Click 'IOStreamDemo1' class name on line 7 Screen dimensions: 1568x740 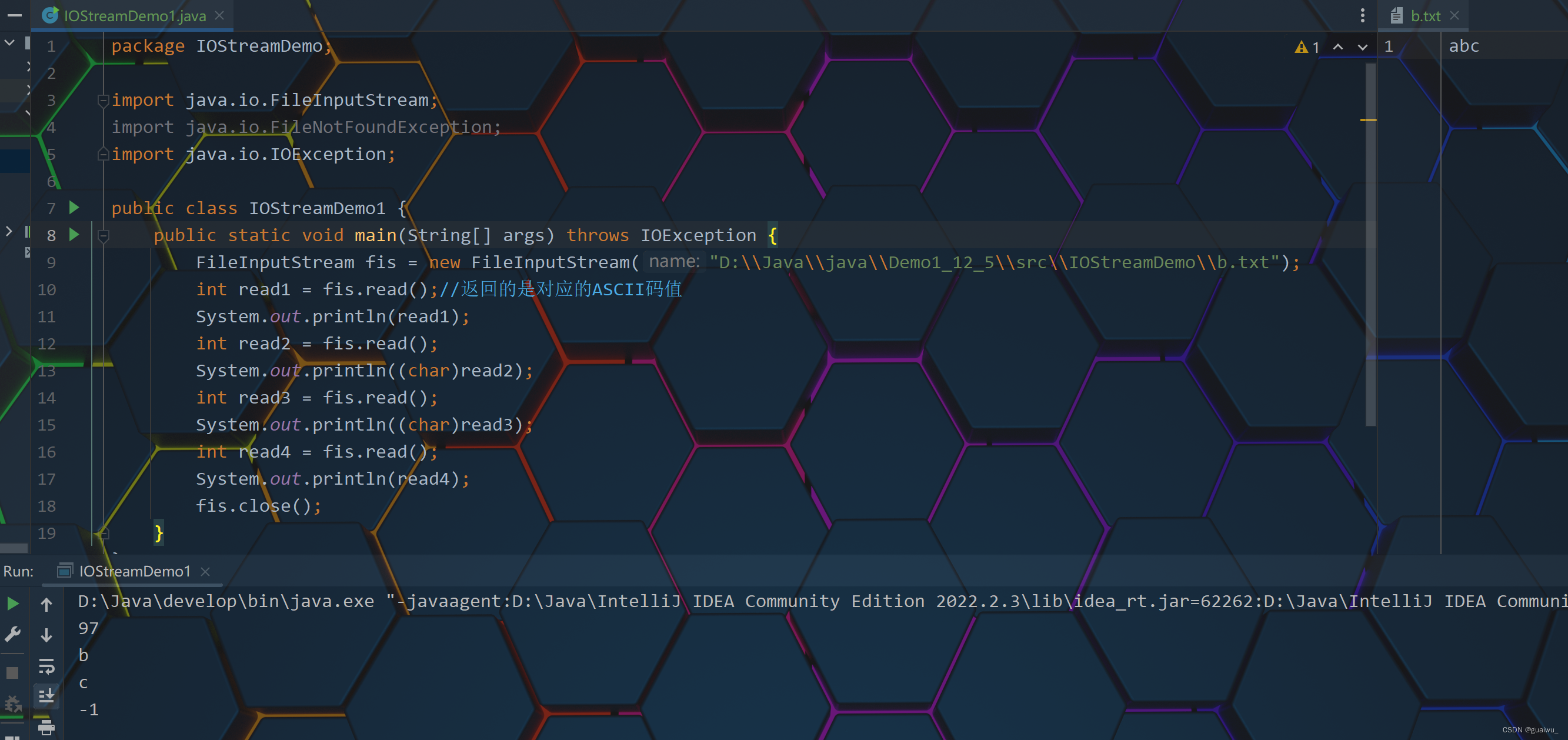(x=317, y=208)
